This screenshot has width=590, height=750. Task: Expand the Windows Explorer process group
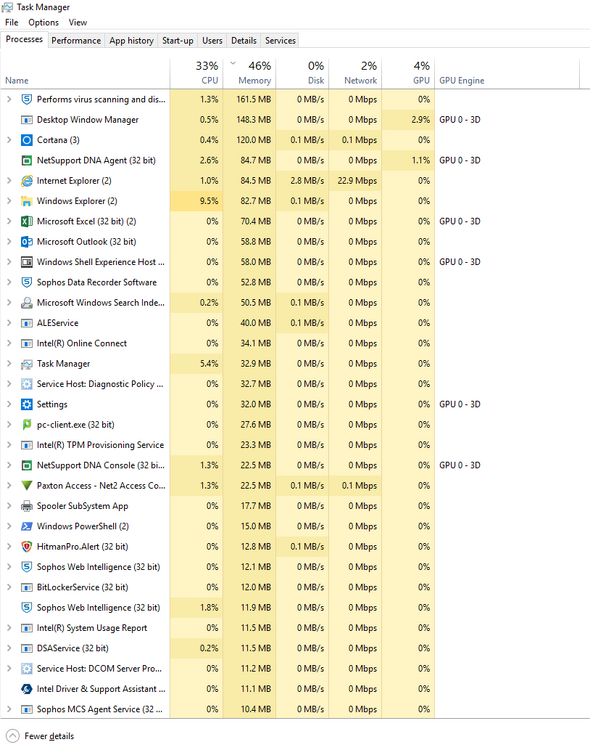9,201
